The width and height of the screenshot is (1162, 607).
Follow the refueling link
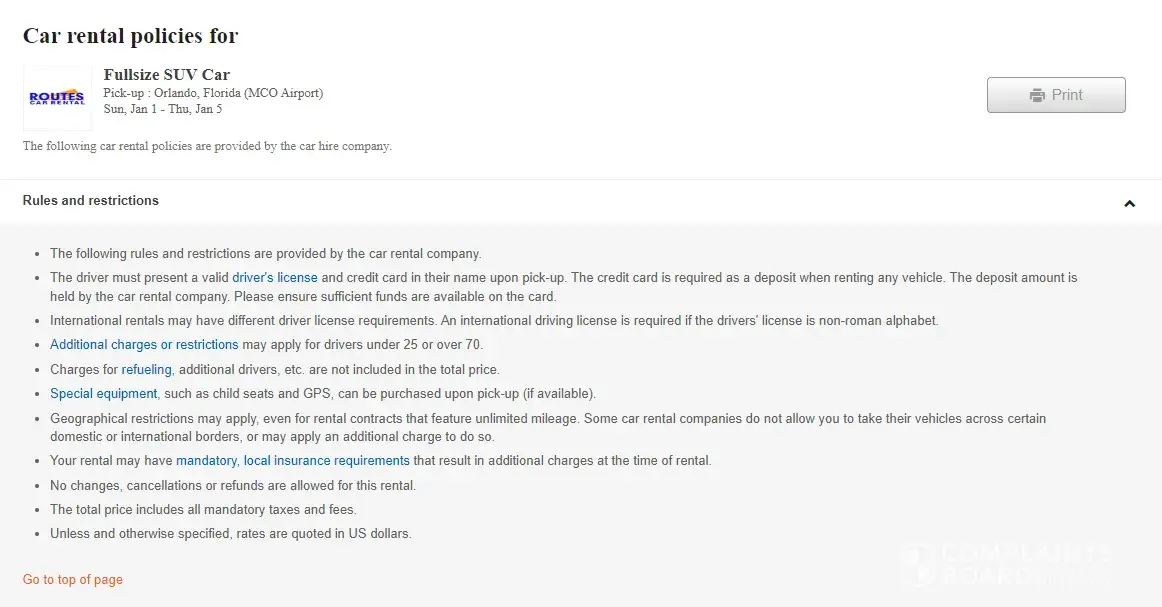tap(147, 370)
